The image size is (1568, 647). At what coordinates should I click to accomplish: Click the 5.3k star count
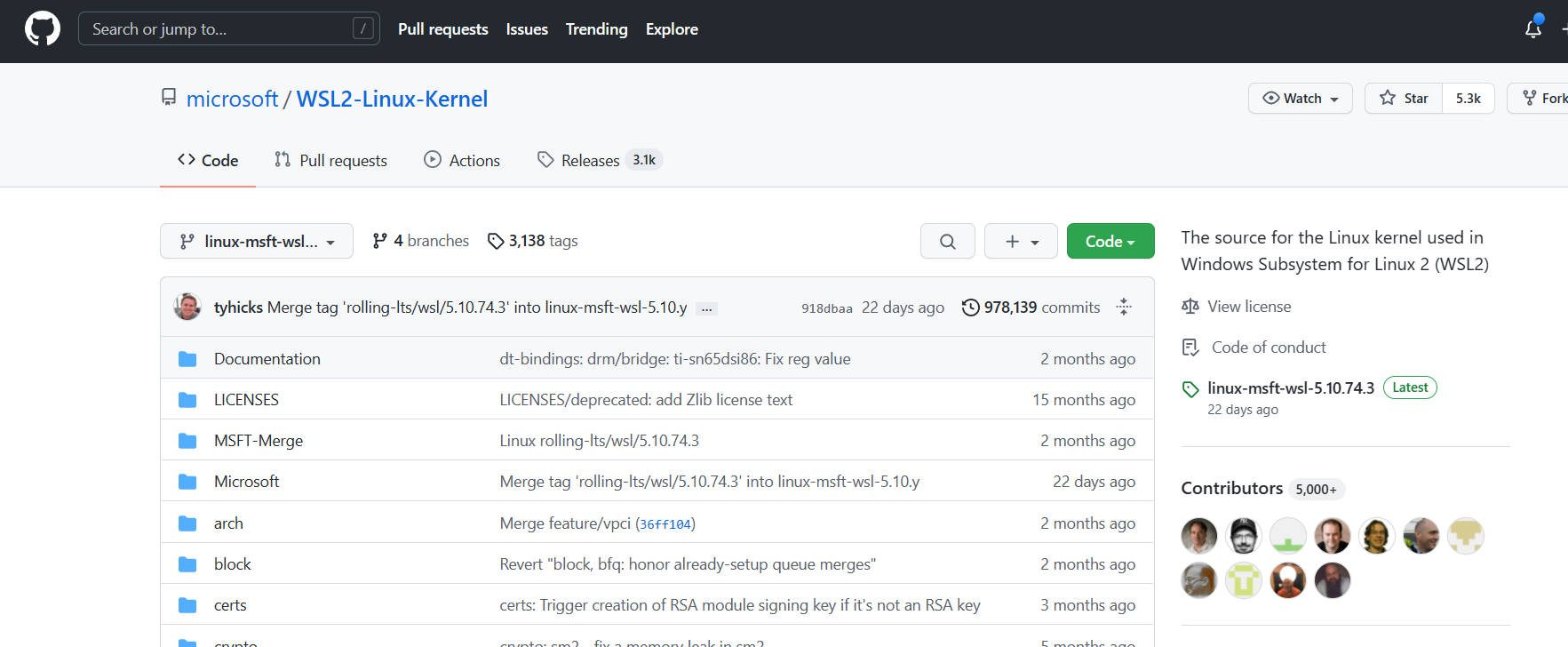1469,98
